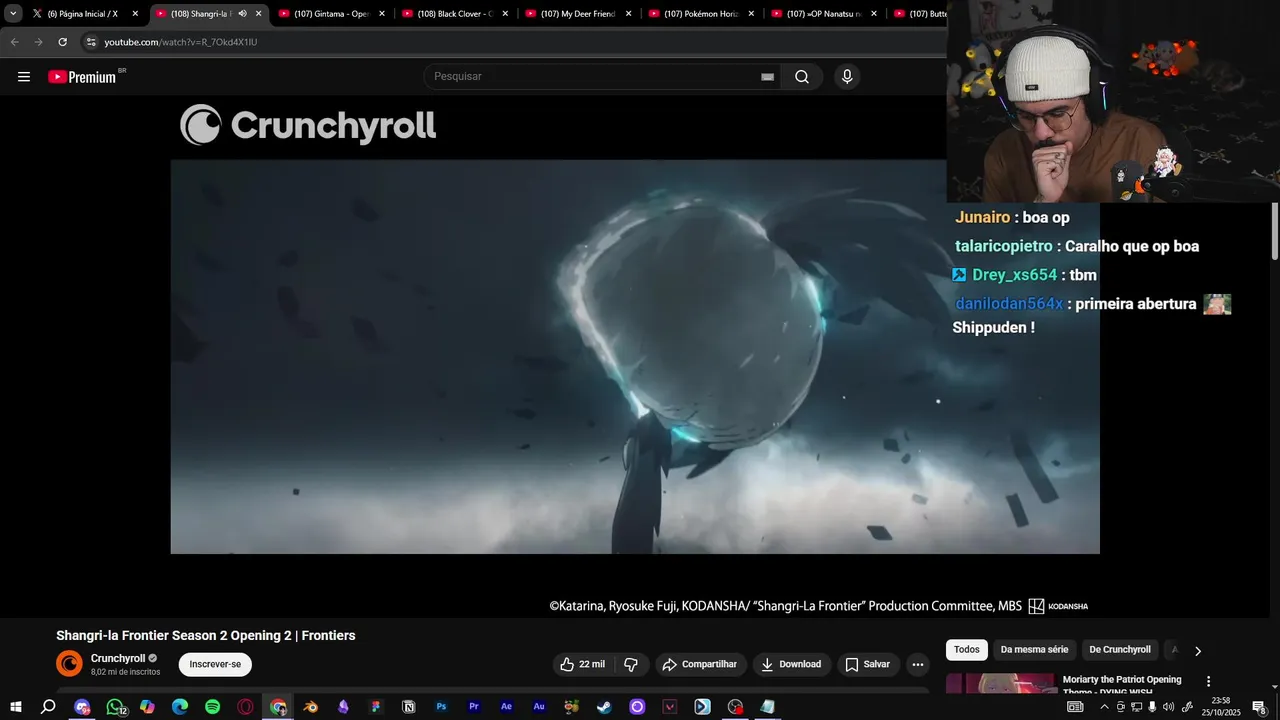1280x720 pixels.
Task: Open Opera browser from the taskbar
Action: point(245,707)
